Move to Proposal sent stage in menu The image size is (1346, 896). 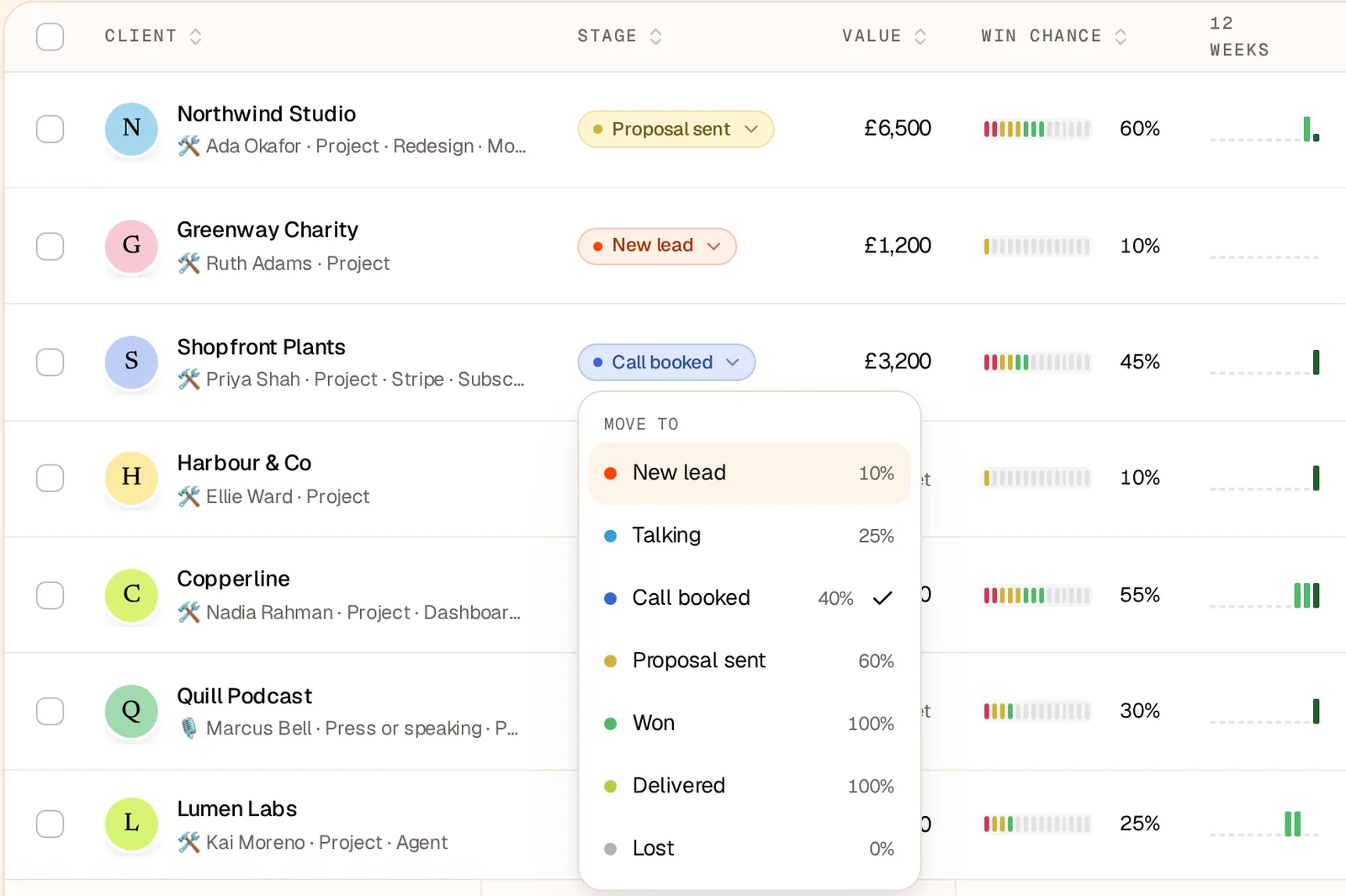click(x=750, y=660)
